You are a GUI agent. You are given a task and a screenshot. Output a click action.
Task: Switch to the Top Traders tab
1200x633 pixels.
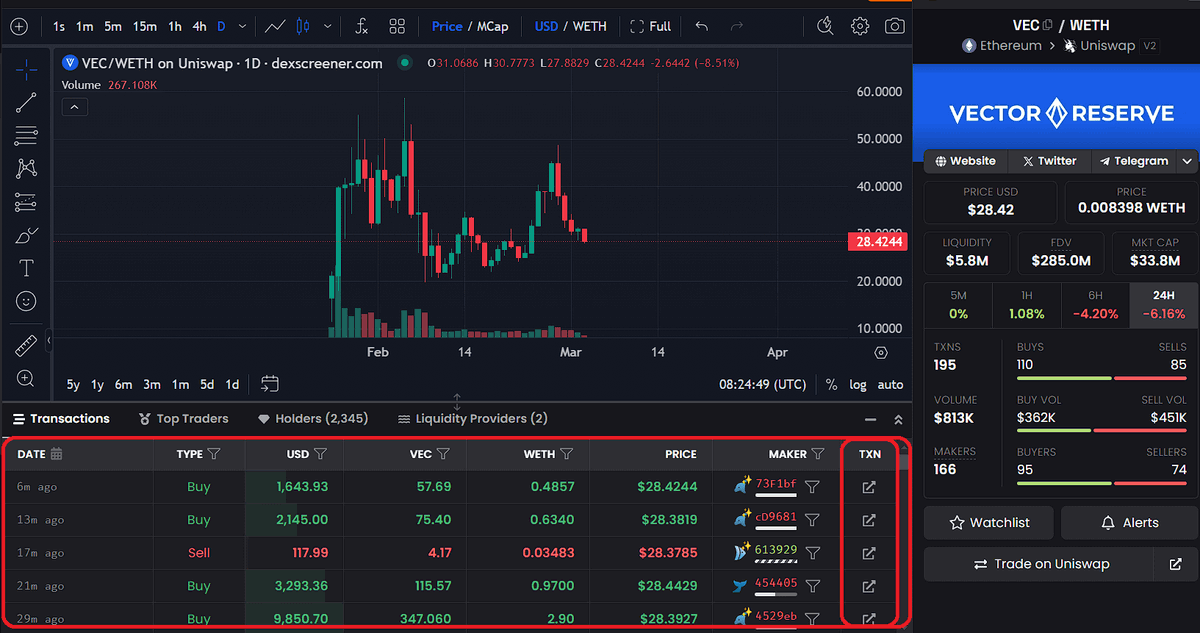click(x=184, y=419)
